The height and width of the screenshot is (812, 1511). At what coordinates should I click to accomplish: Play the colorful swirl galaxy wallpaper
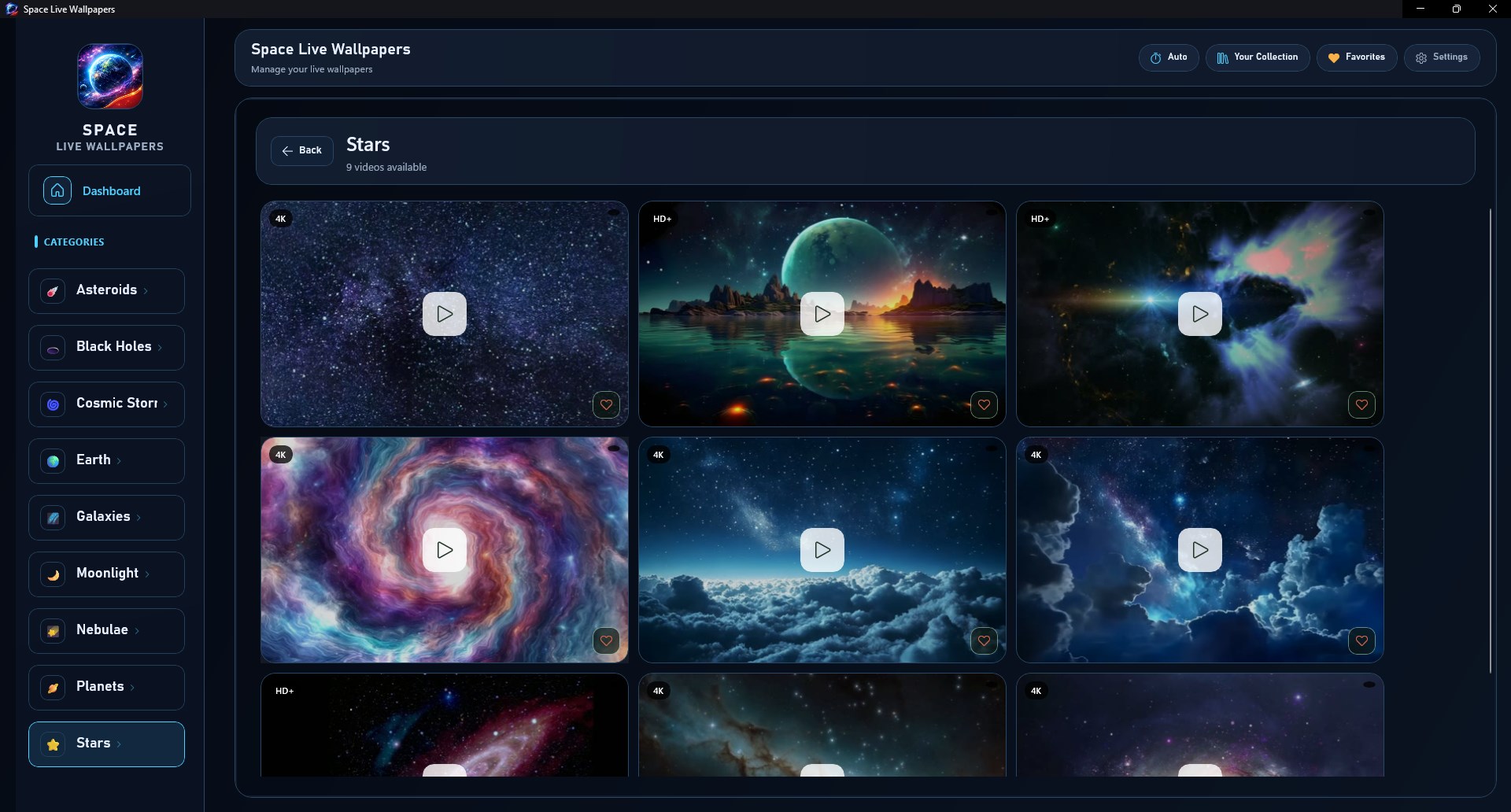tap(445, 550)
